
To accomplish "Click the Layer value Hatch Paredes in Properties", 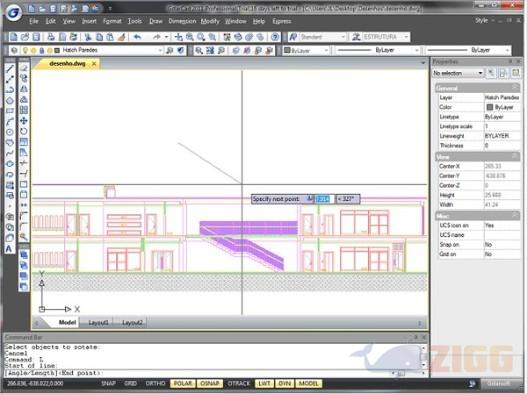I will point(502,97).
